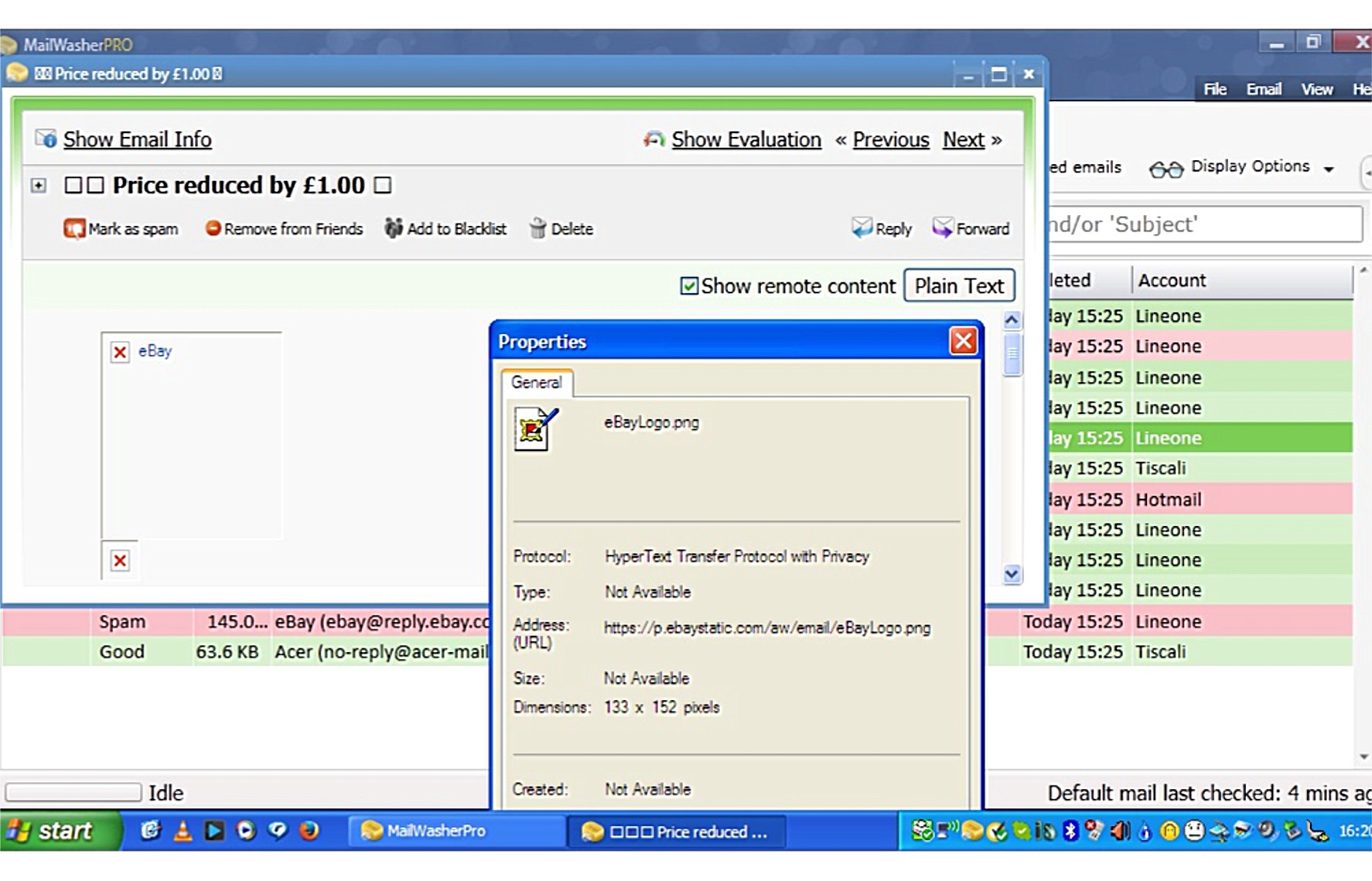Image resolution: width=1372 pixels, height=881 pixels.
Task: Open the Display Options dropdown arrow
Action: (1329, 169)
